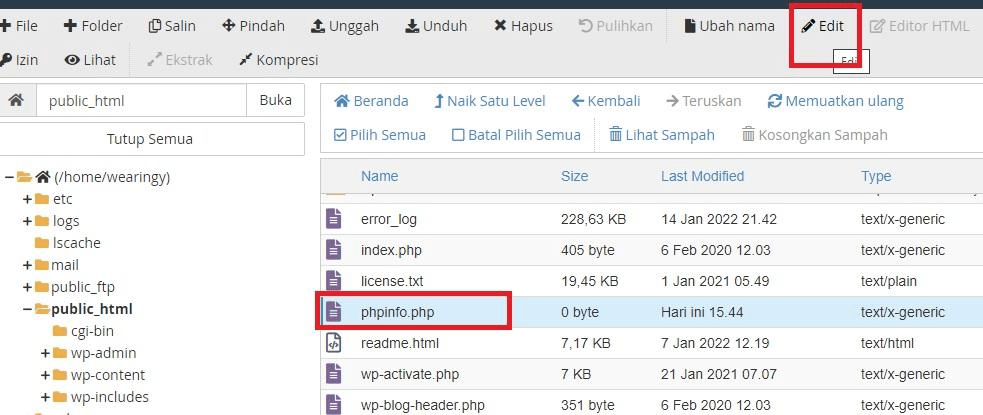Select the phpinfo.php file row
This screenshot has width=983, height=415.
point(397,312)
